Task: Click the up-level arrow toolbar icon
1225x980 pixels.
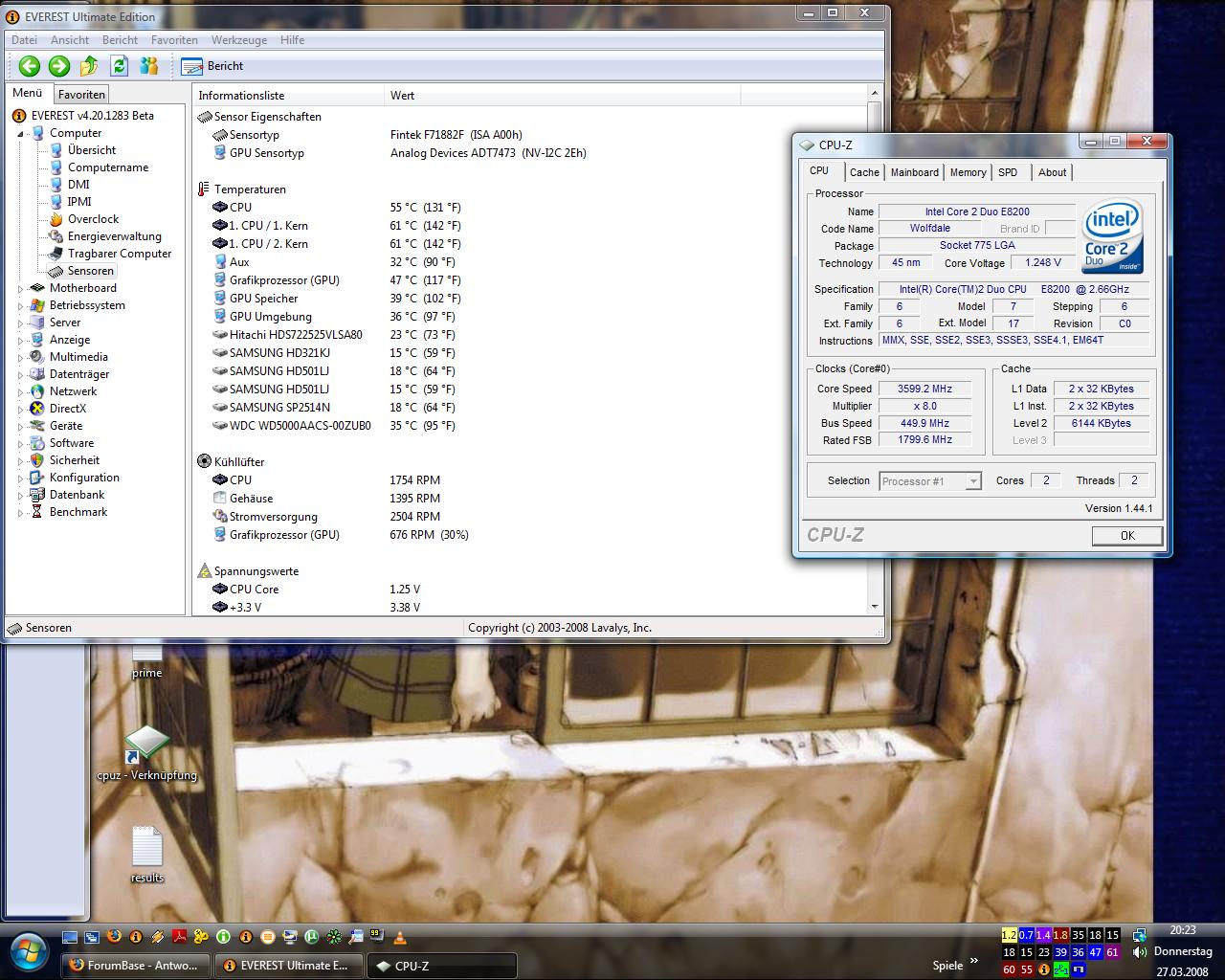Action: (x=89, y=66)
